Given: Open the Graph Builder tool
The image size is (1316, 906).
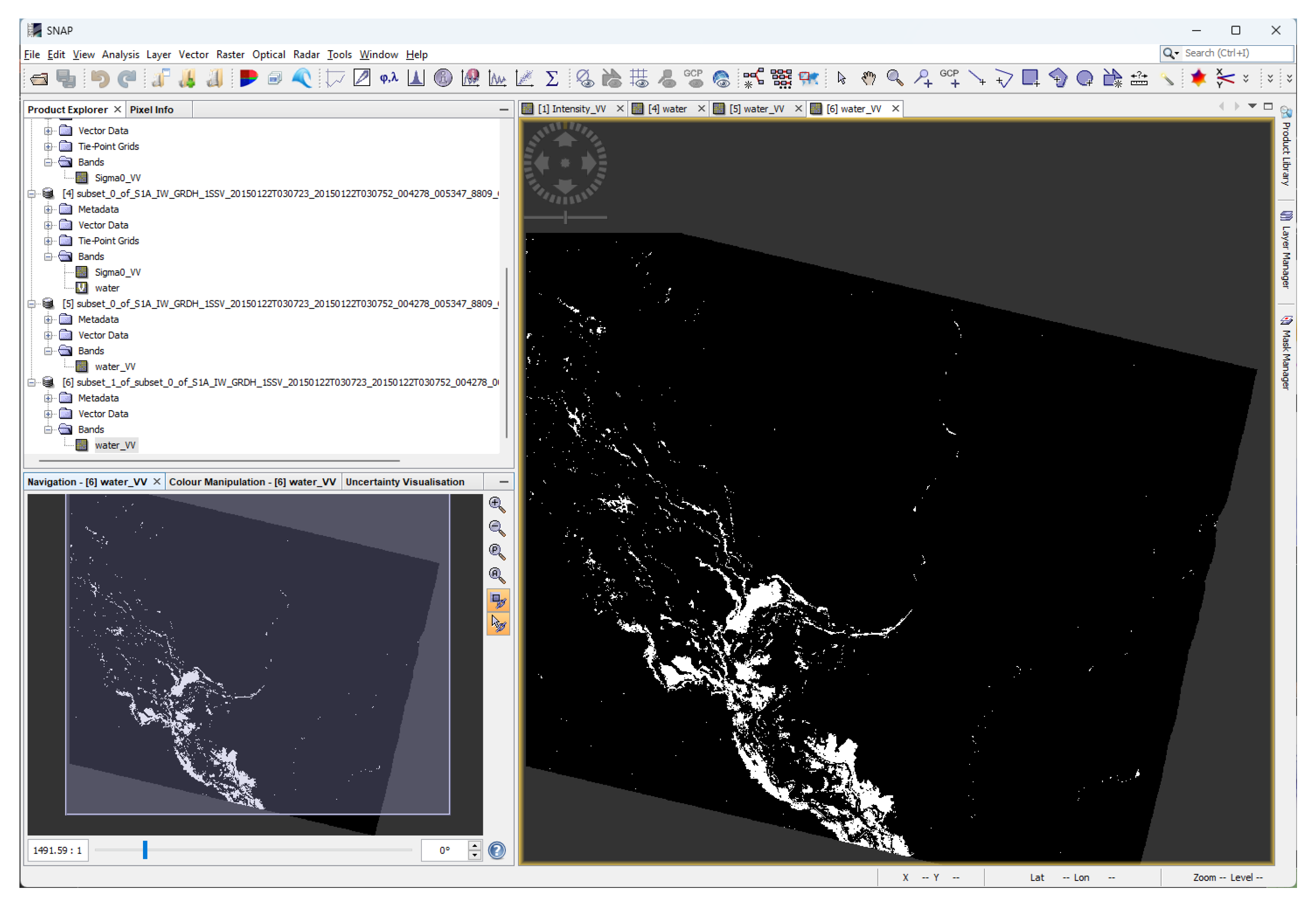Looking at the screenshot, I should coord(753,79).
